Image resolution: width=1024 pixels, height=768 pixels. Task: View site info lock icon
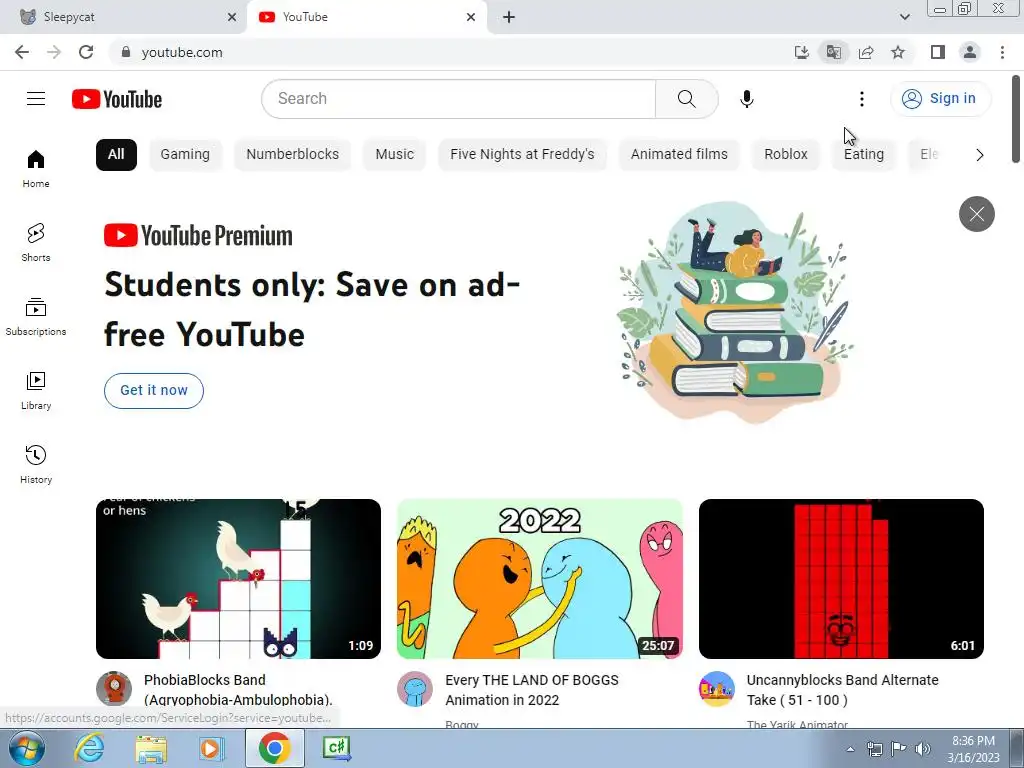[126, 52]
